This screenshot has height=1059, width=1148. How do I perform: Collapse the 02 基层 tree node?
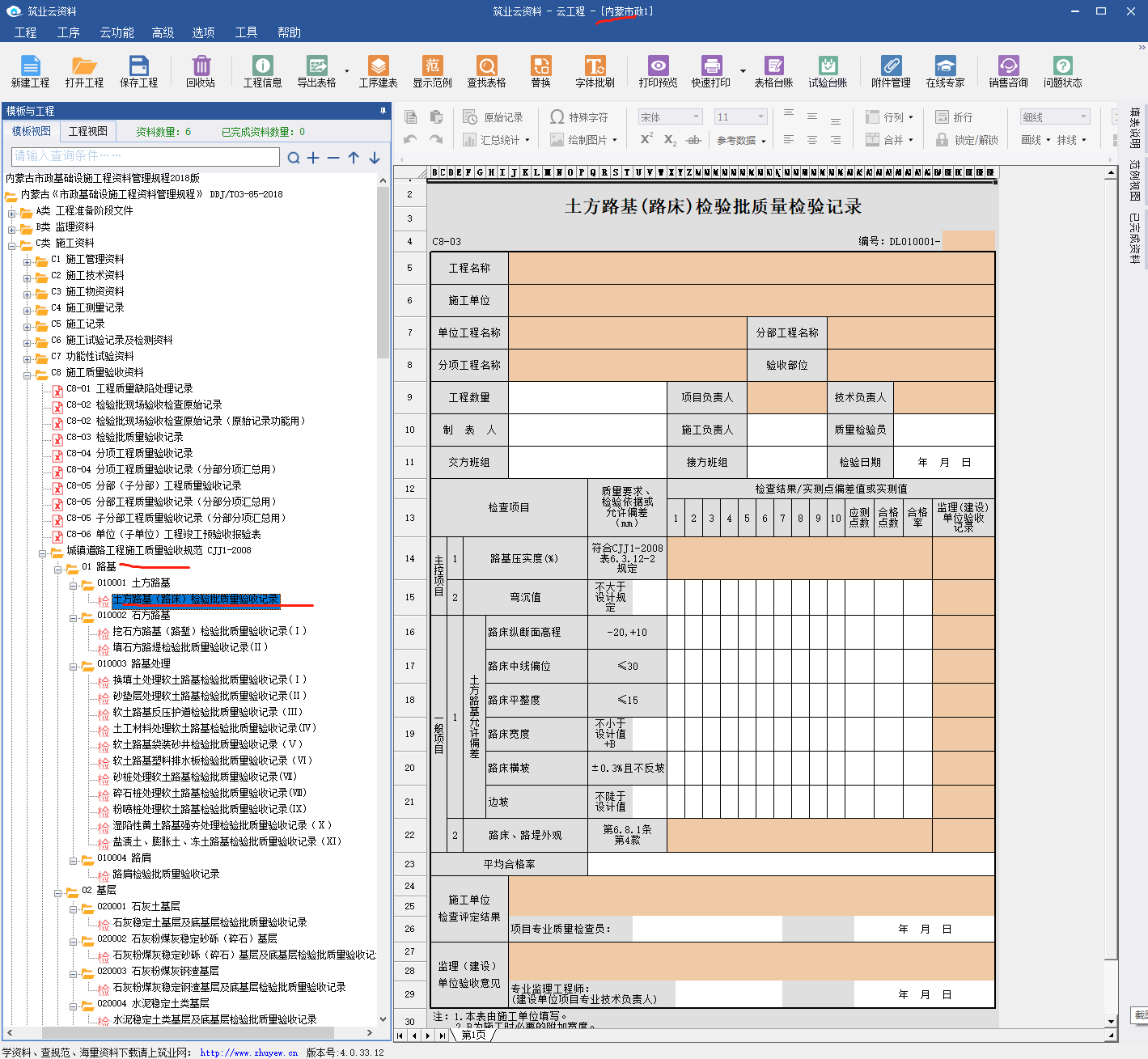[58, 892]
